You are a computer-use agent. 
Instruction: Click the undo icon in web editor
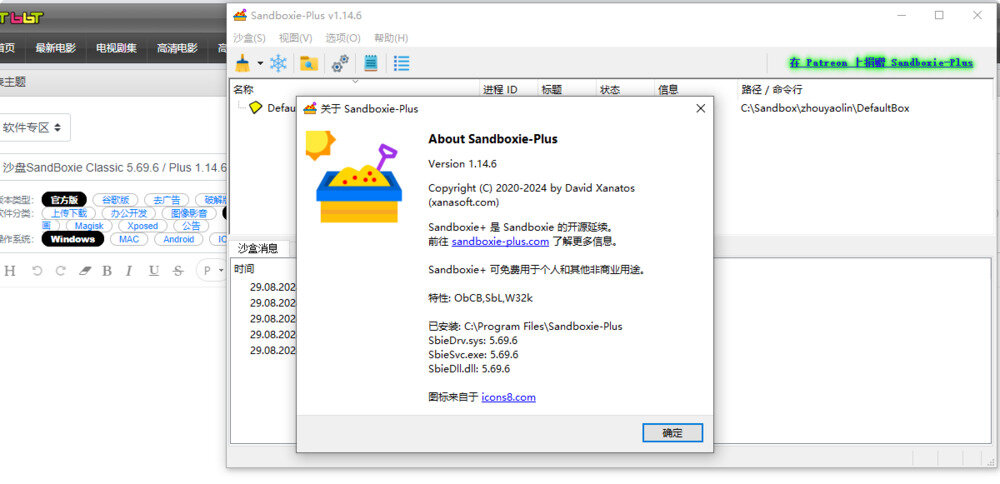point(36,271)
